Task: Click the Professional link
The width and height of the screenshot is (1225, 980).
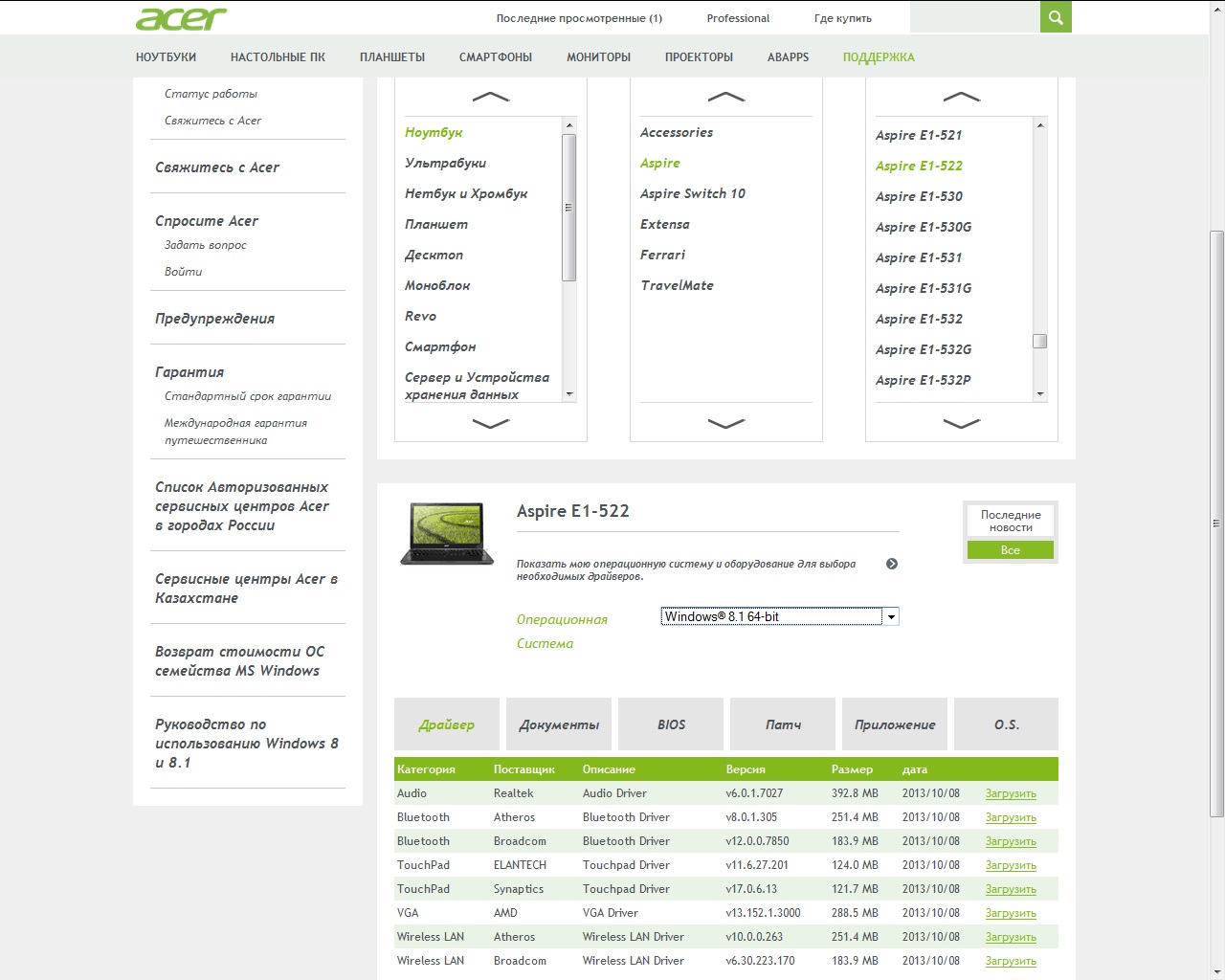Action: pyautogui.click(x=738, y=18)
